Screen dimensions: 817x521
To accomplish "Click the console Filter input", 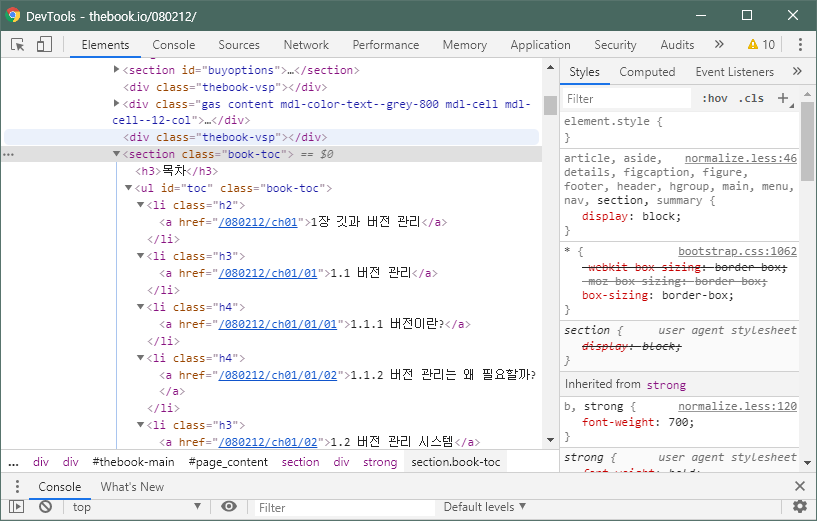I will (x=345, y=507).
